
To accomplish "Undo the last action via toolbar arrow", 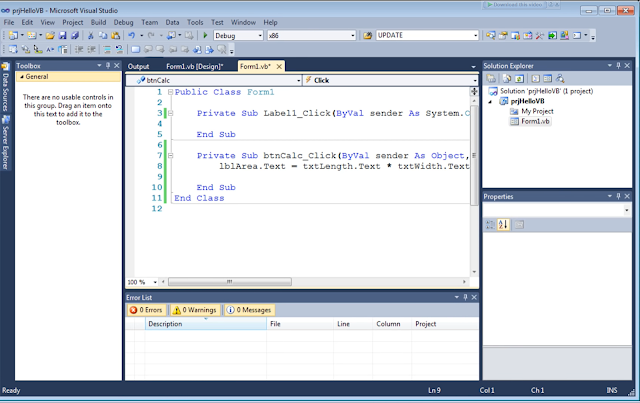I will [131, 36].
